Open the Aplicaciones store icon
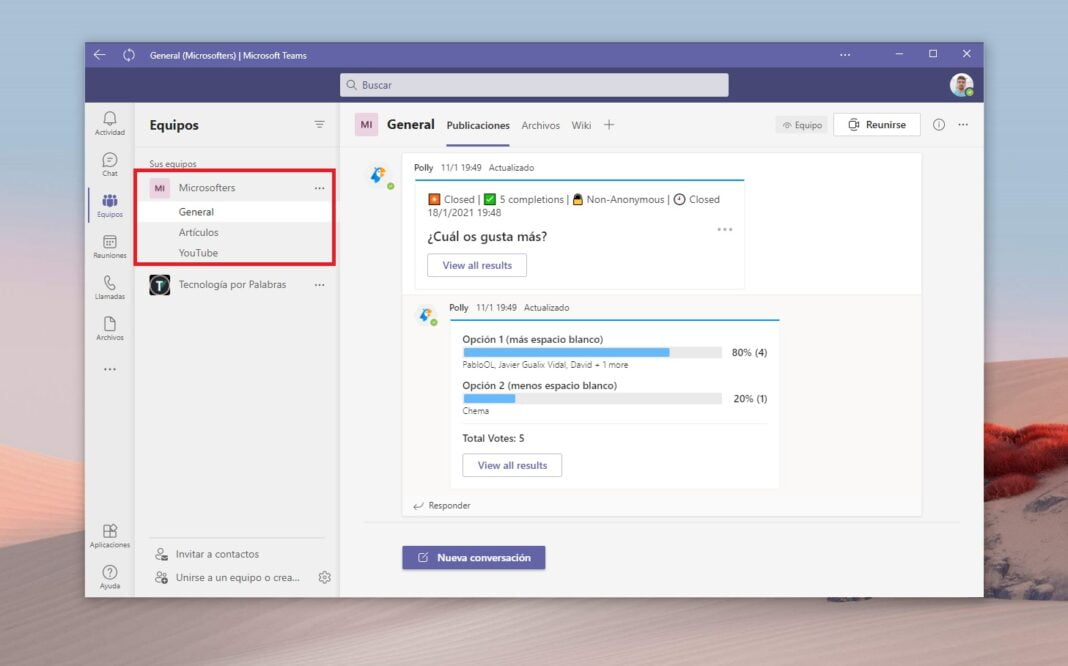1068x666 pixels. click(110, 535)
